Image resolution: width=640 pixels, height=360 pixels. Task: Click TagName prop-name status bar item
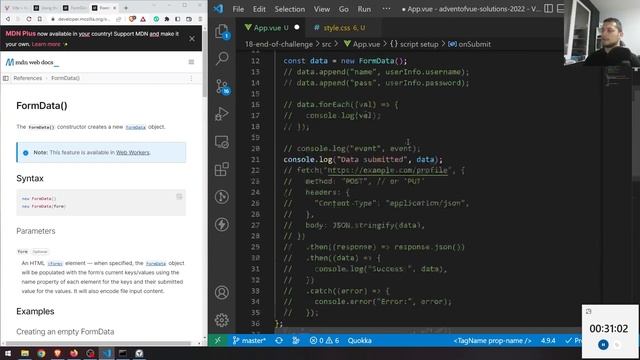click(x=492, y=340)
